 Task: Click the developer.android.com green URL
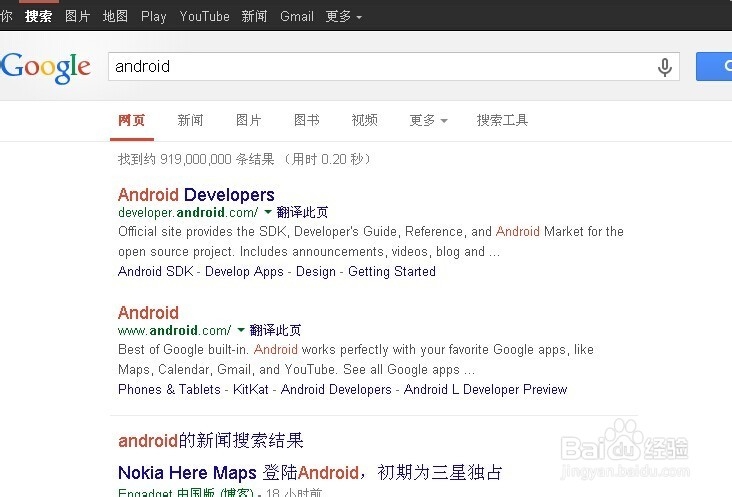coord(188,212)
